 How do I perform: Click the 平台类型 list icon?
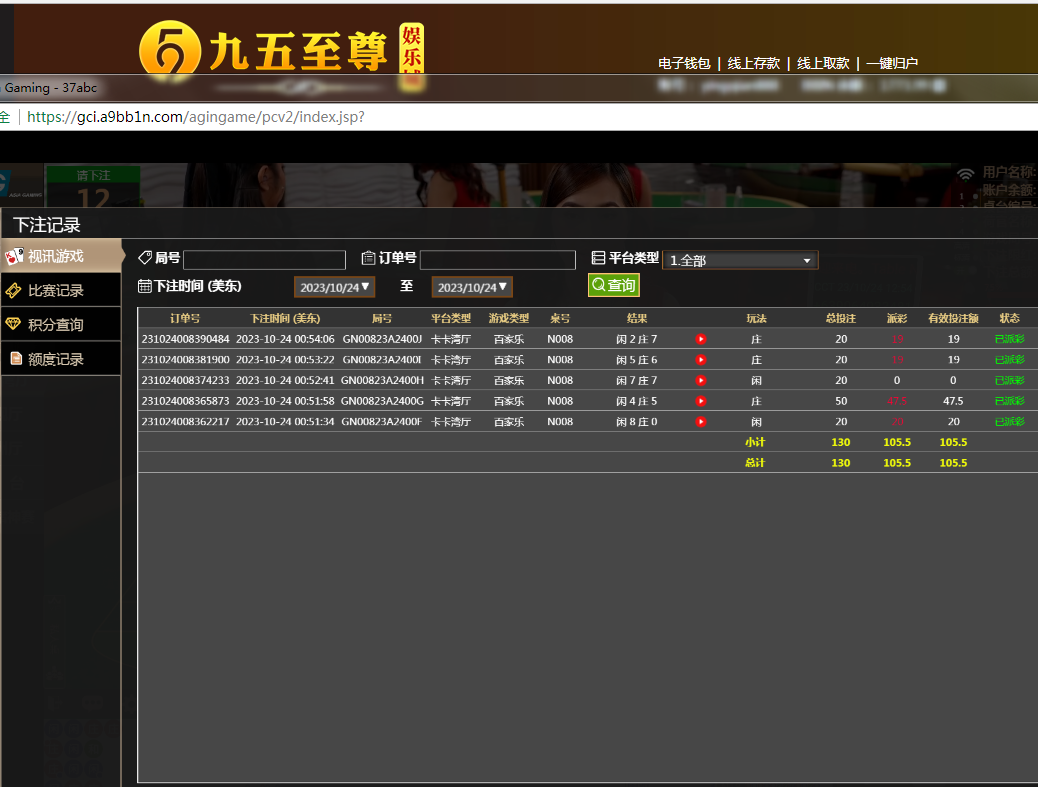tap(598, 257)
